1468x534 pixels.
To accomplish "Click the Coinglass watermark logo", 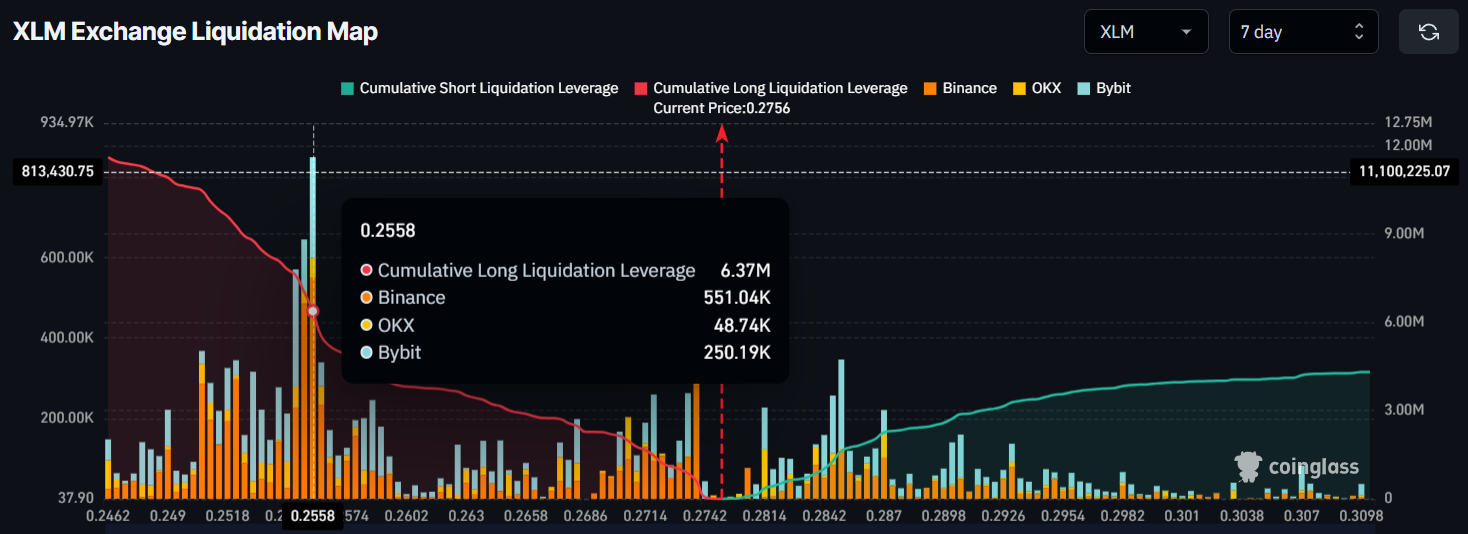I will click(1297, 466).
